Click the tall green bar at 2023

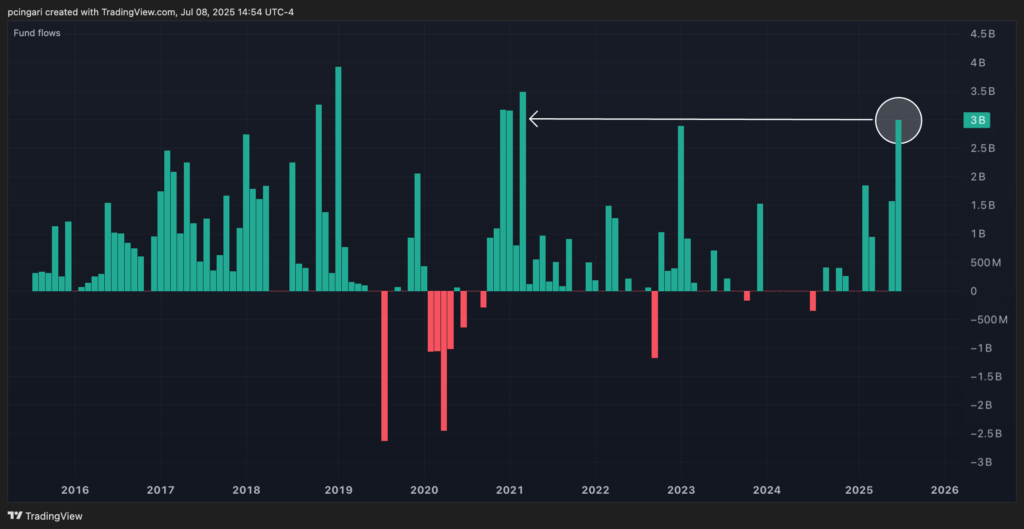coord(681,208)
